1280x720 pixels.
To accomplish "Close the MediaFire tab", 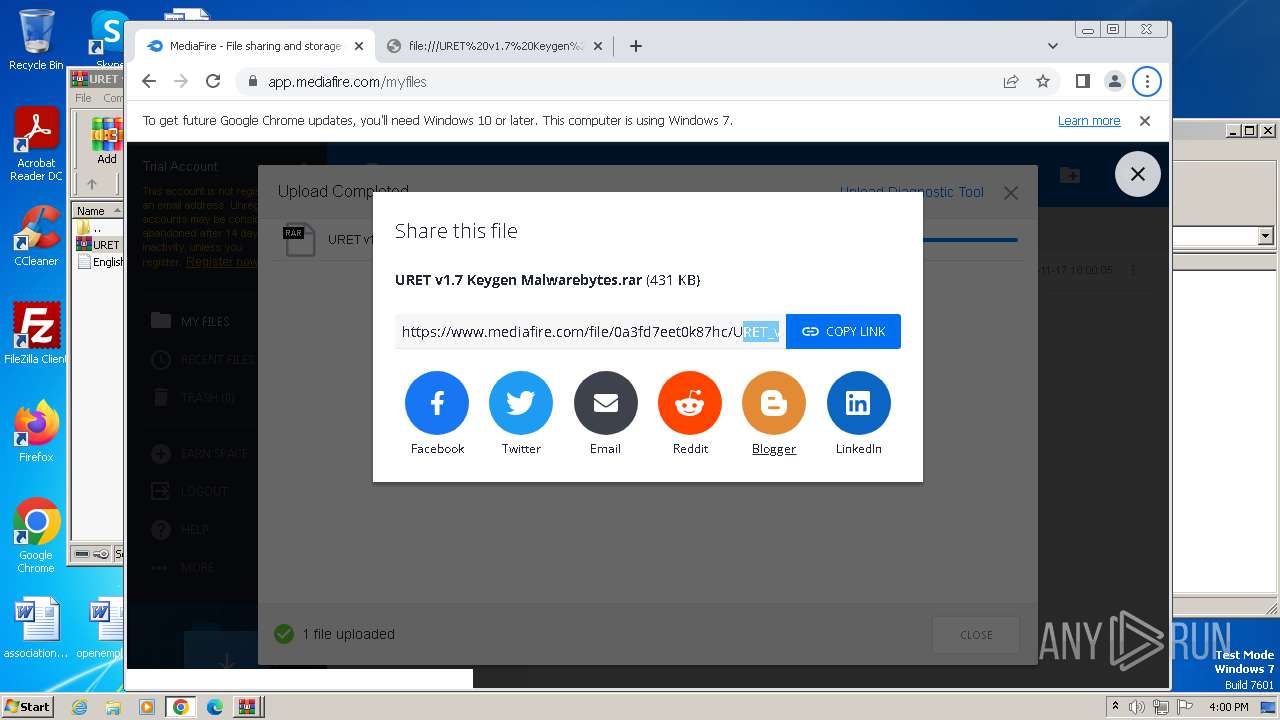I will [x=359, y=46].
